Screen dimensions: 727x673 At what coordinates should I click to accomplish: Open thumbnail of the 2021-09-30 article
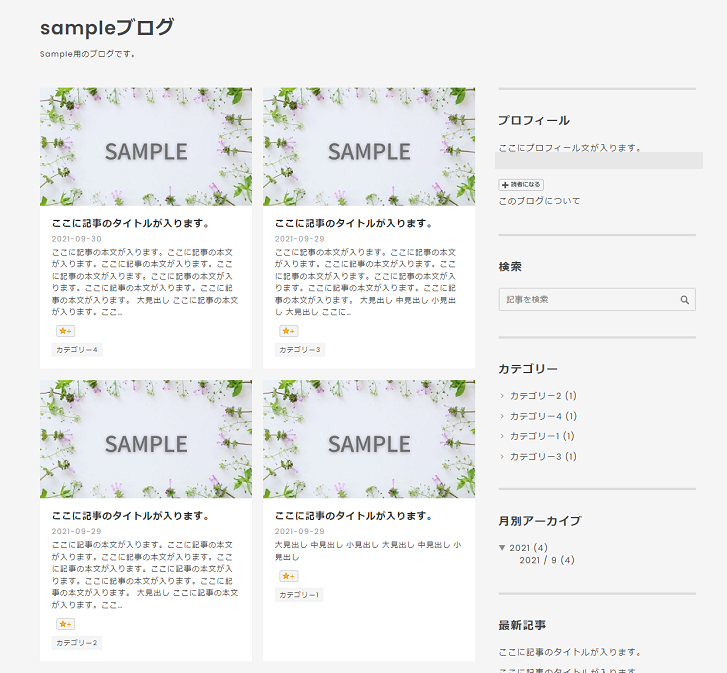[146, 146]
